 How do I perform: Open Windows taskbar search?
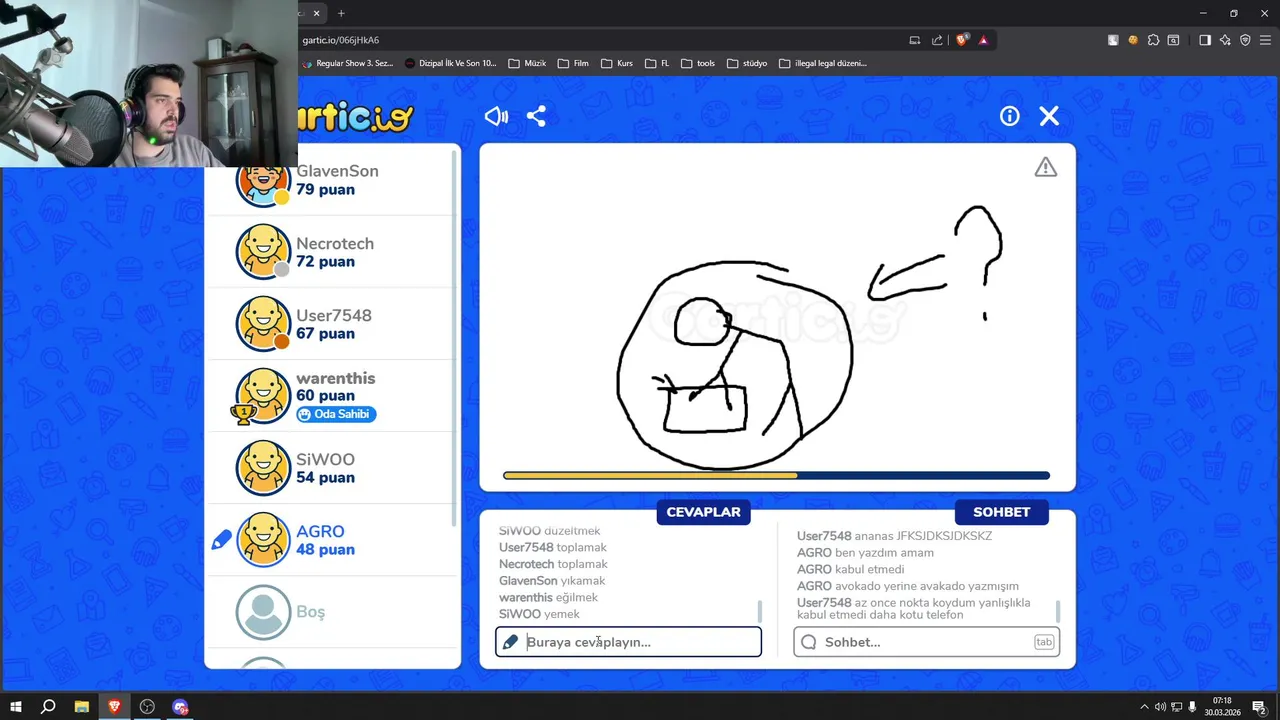48,707
